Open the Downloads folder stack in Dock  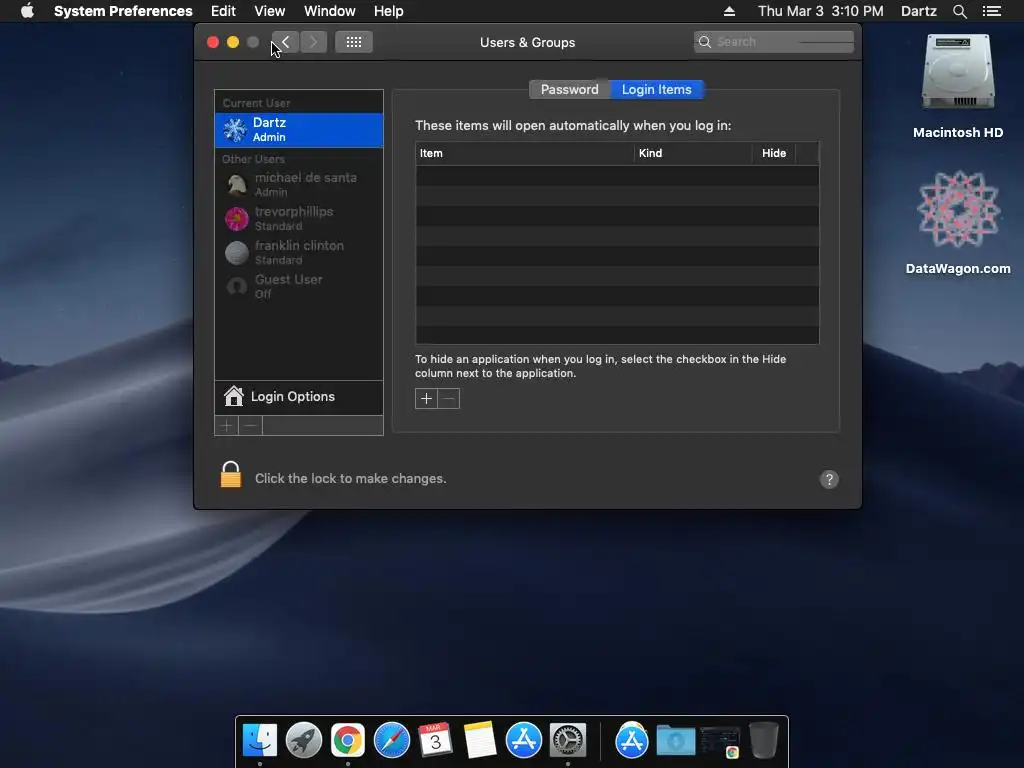(x=675, y=741)
